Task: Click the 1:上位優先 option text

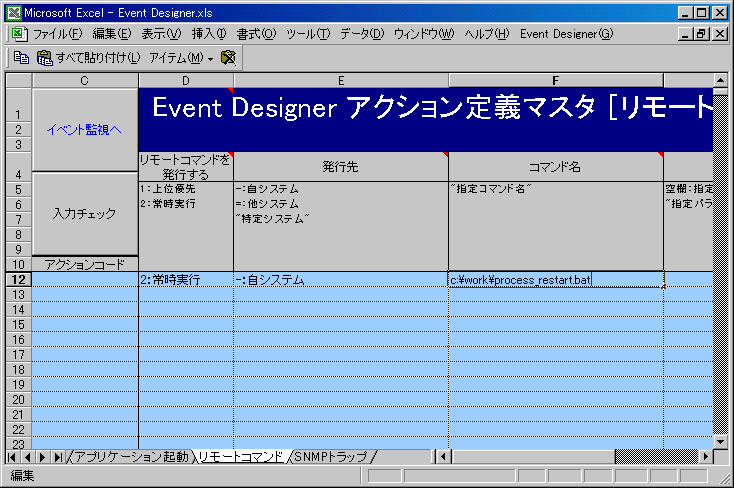Action: pos(168,189)
